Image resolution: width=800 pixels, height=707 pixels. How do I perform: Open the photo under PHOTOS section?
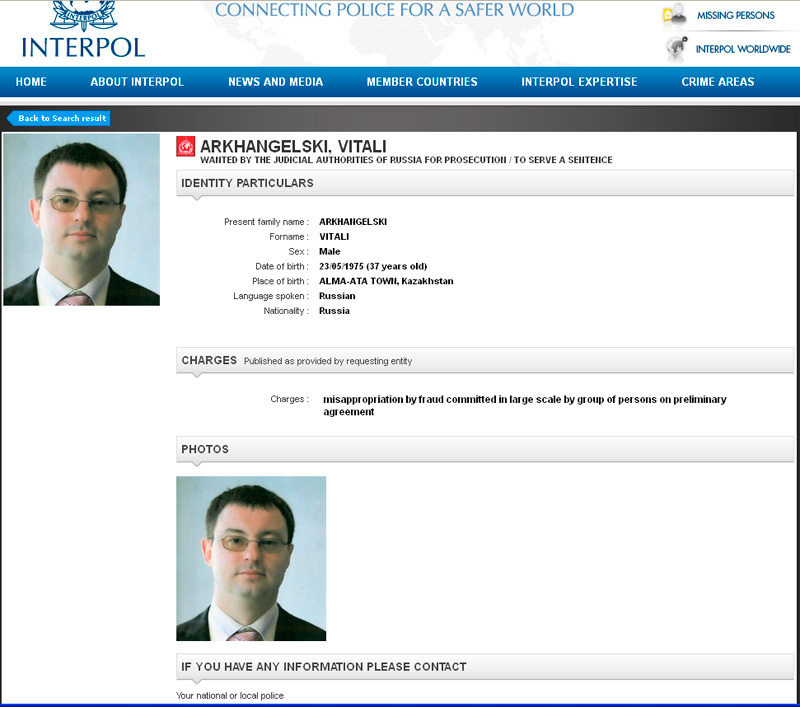coord(251,559)
